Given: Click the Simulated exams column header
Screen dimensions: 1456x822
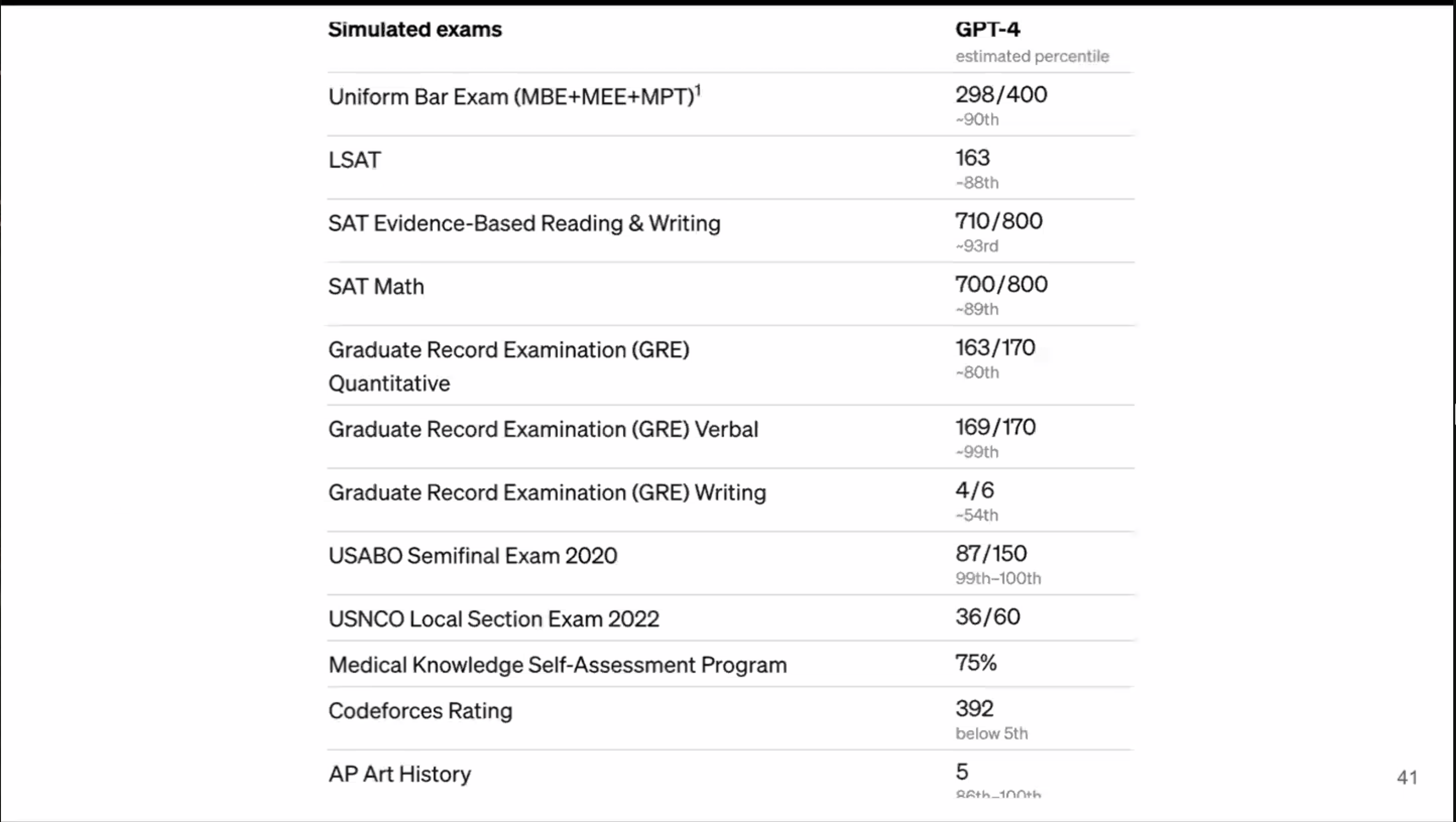Looking at the screenshot, I should coord(415,30).
